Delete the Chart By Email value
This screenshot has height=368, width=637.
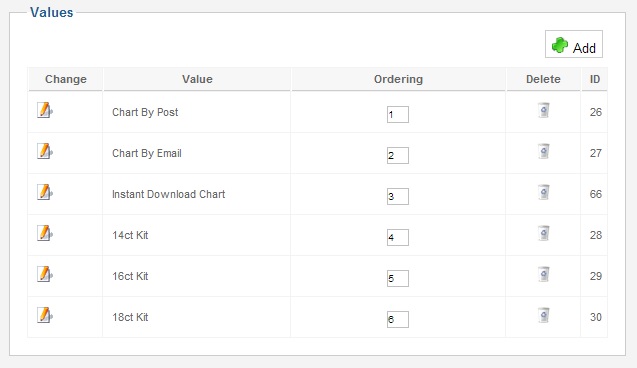544,151
